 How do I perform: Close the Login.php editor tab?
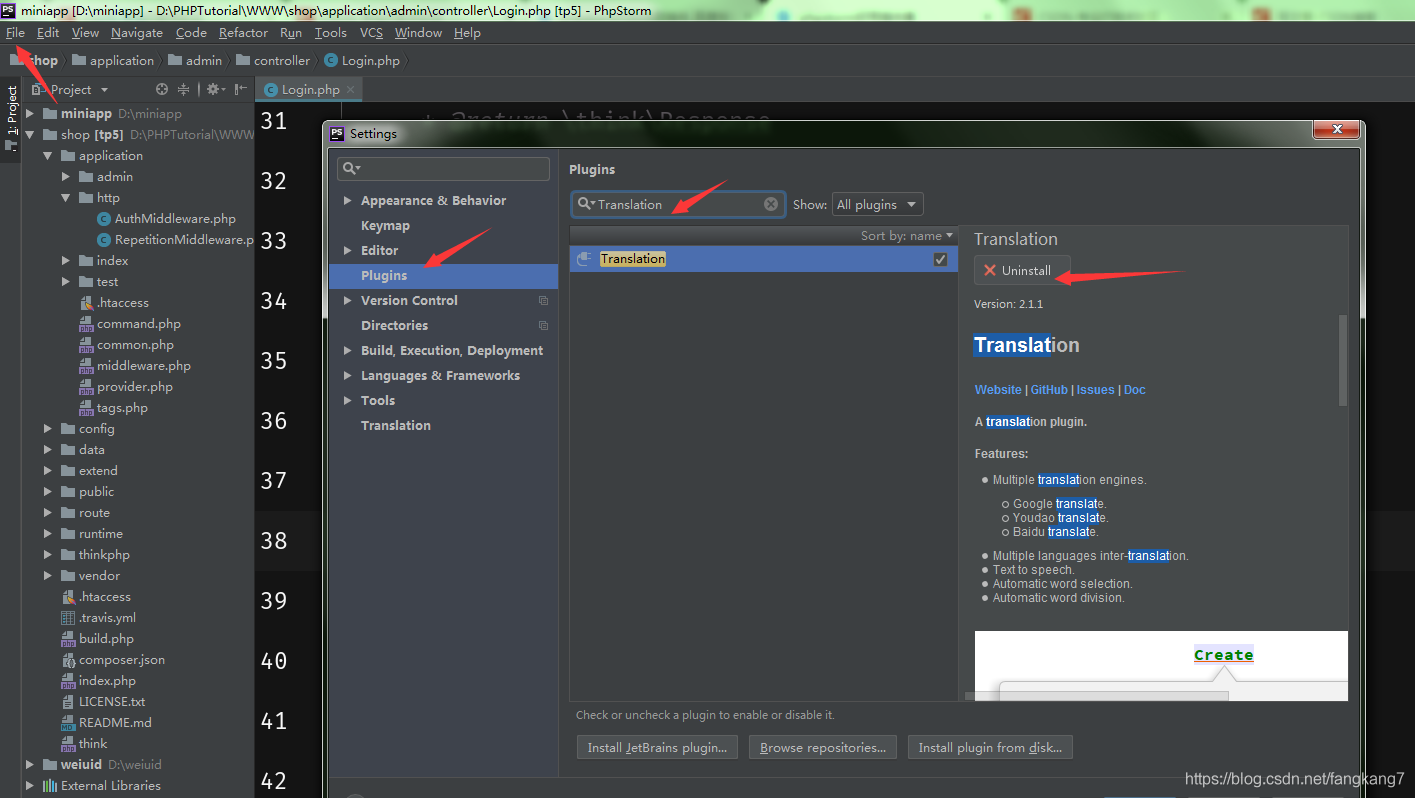click(x=350, y=89)
